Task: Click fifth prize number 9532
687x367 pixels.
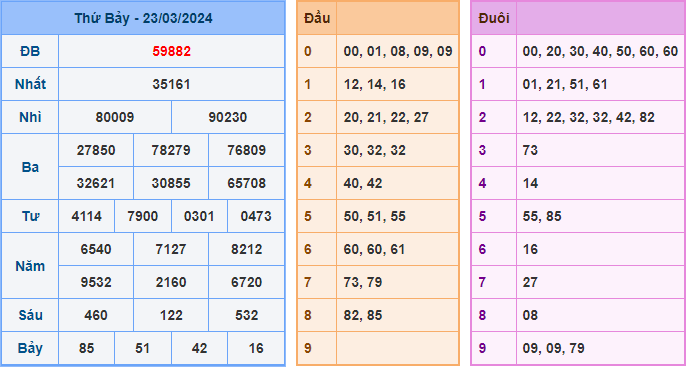Action: (96, 282)
